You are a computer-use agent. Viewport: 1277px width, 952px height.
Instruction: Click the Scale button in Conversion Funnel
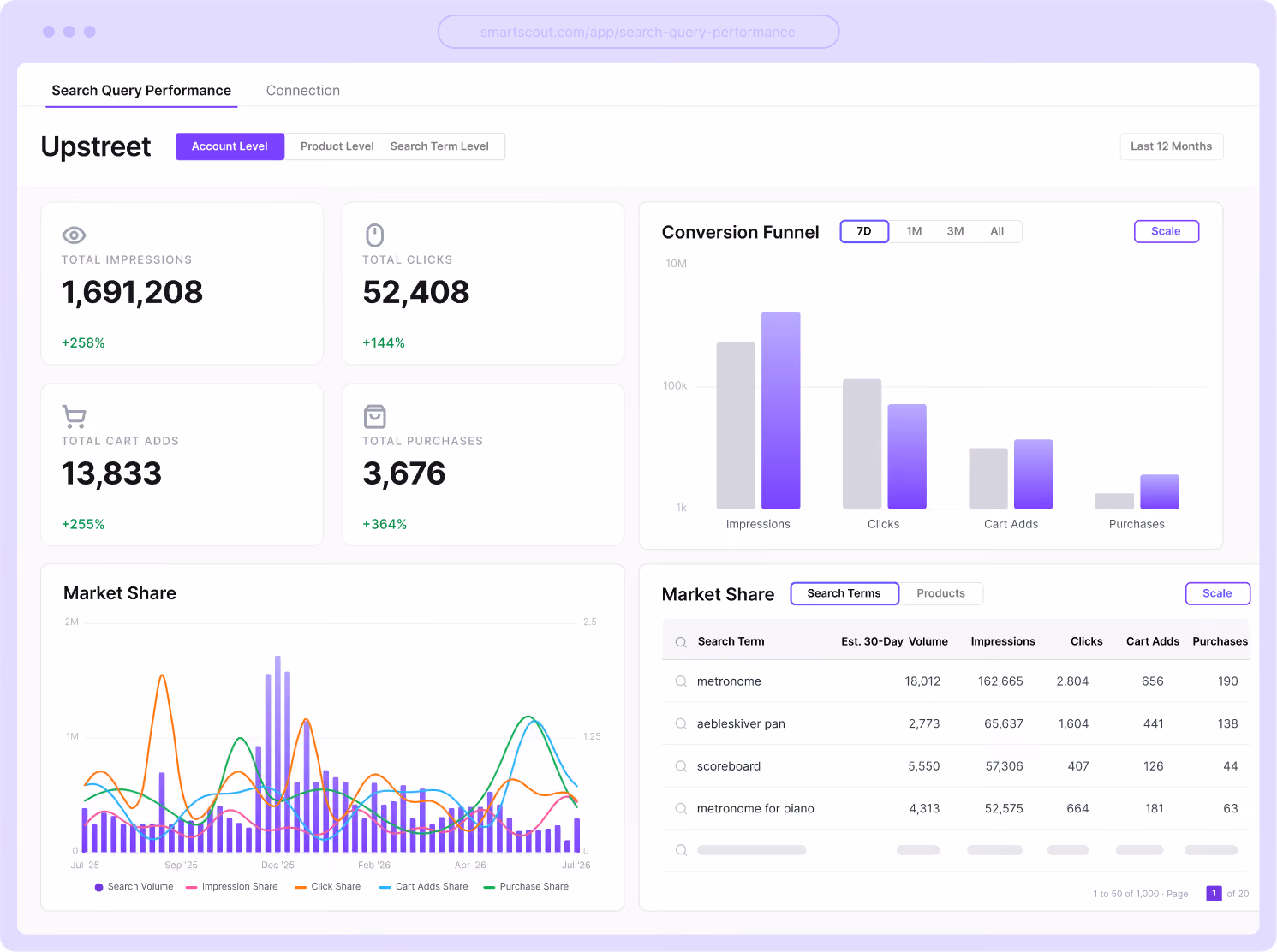pyautogui.click(x=1167, y=231)
